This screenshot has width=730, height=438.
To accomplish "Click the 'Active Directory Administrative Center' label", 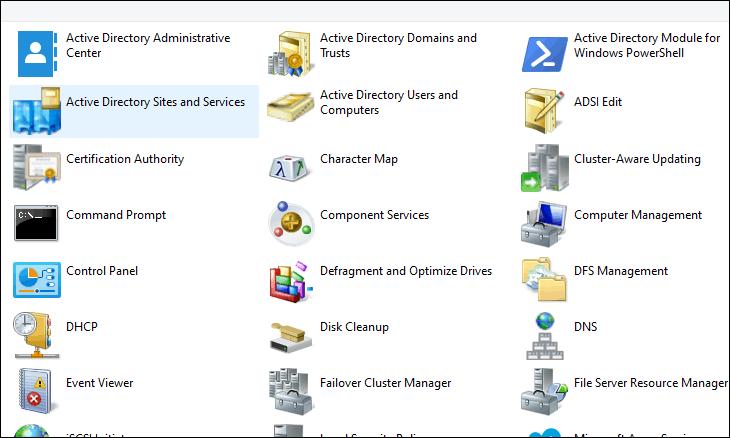I will 148,45.
